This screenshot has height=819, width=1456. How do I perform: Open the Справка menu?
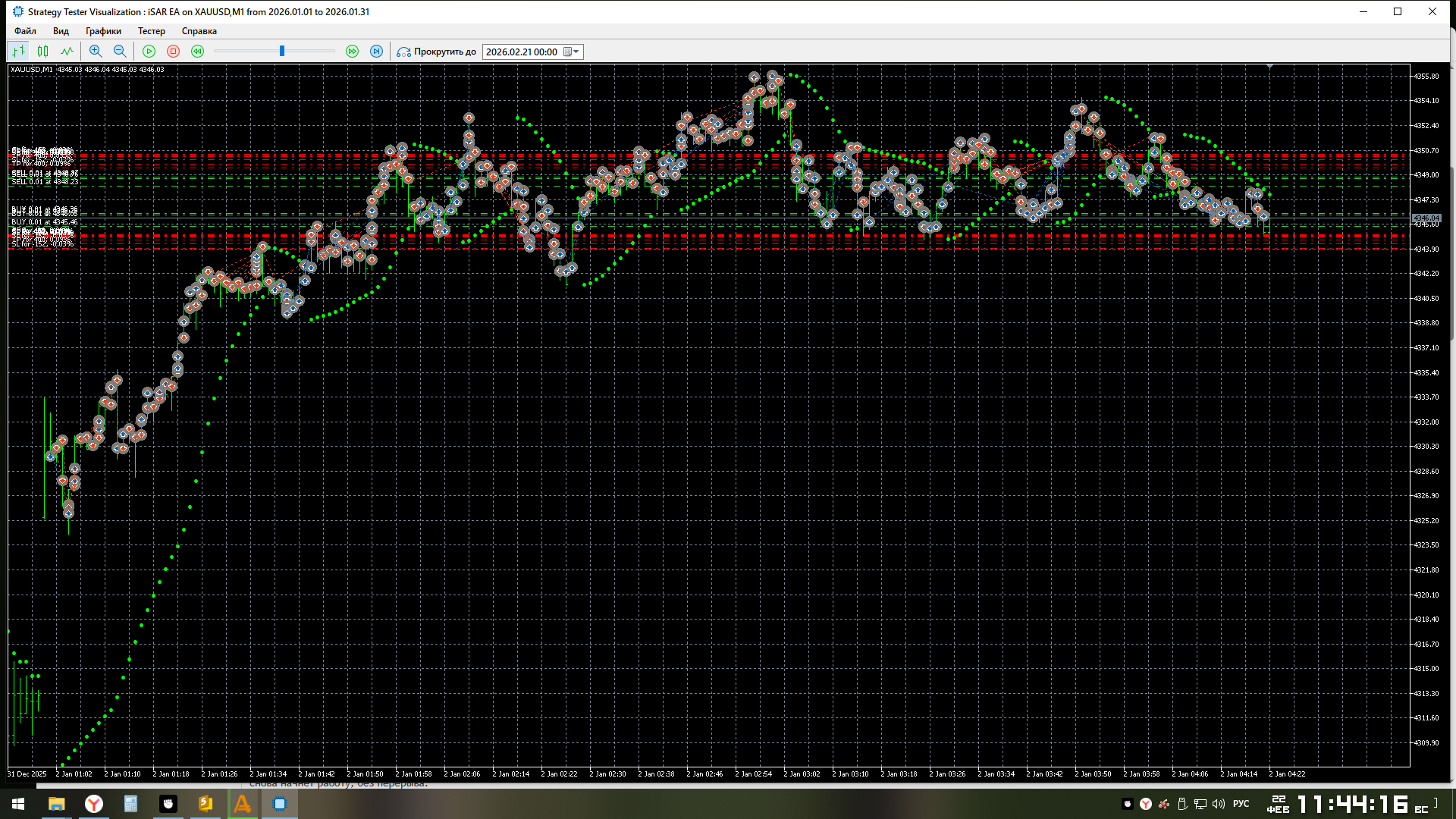[x=199, y=31]
